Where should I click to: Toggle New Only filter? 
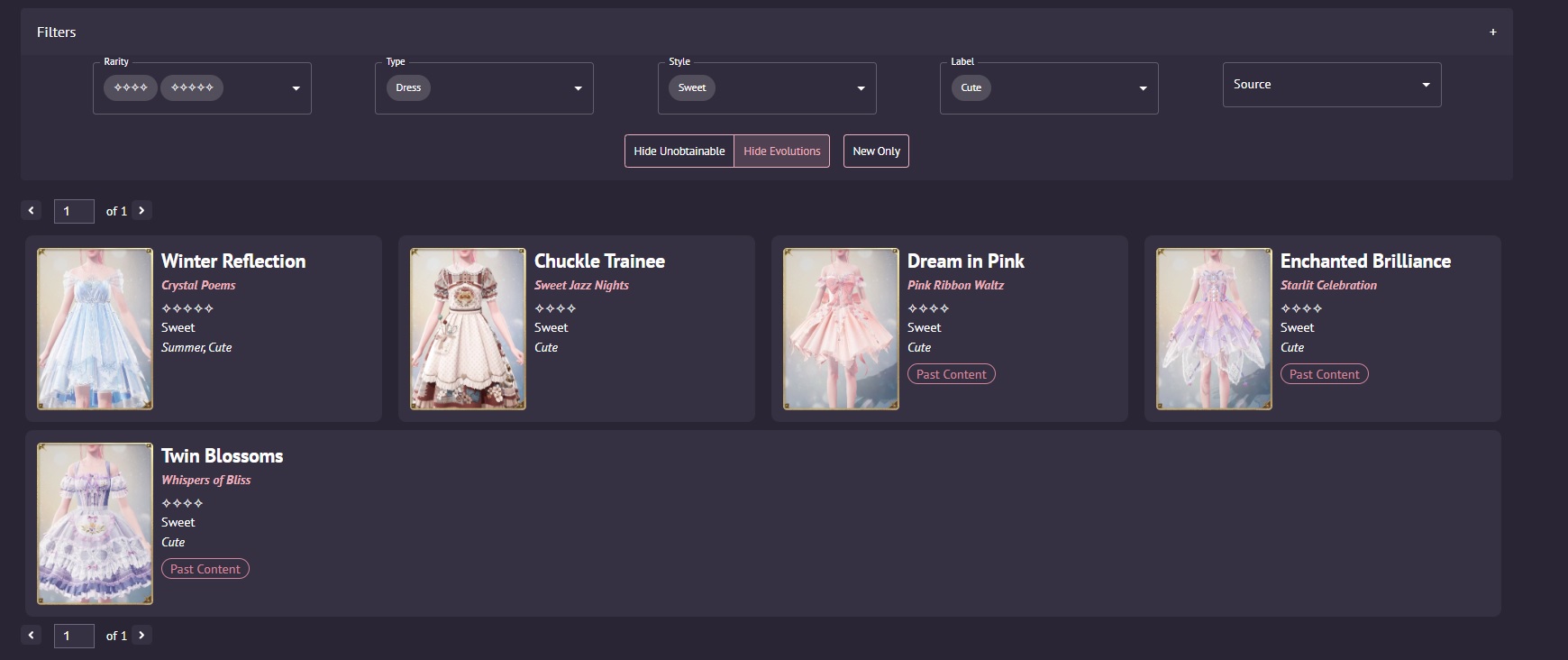point(876,151)
